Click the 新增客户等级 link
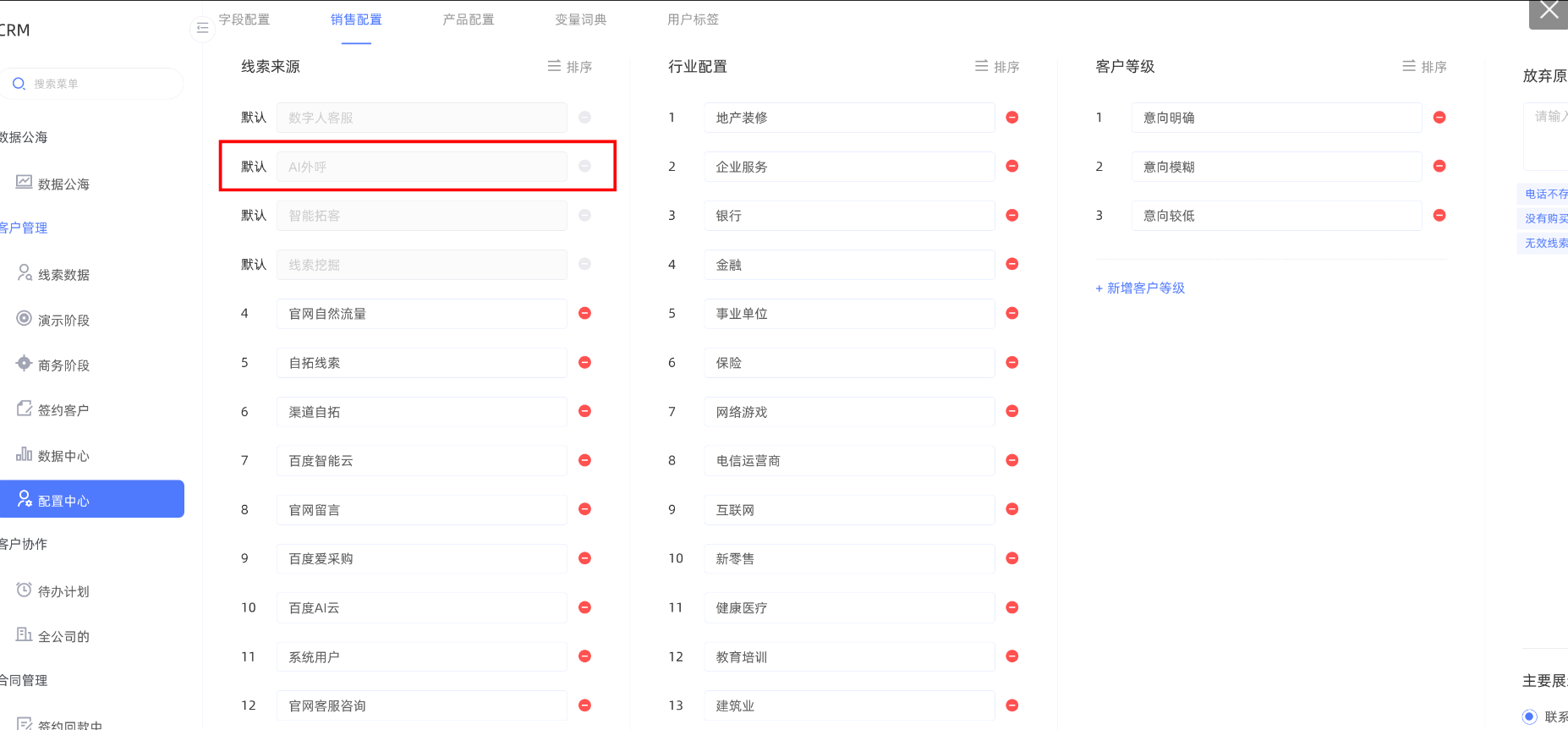Image resolution: width=1568 pixels, height=730 pixels. click(1140, 288)
